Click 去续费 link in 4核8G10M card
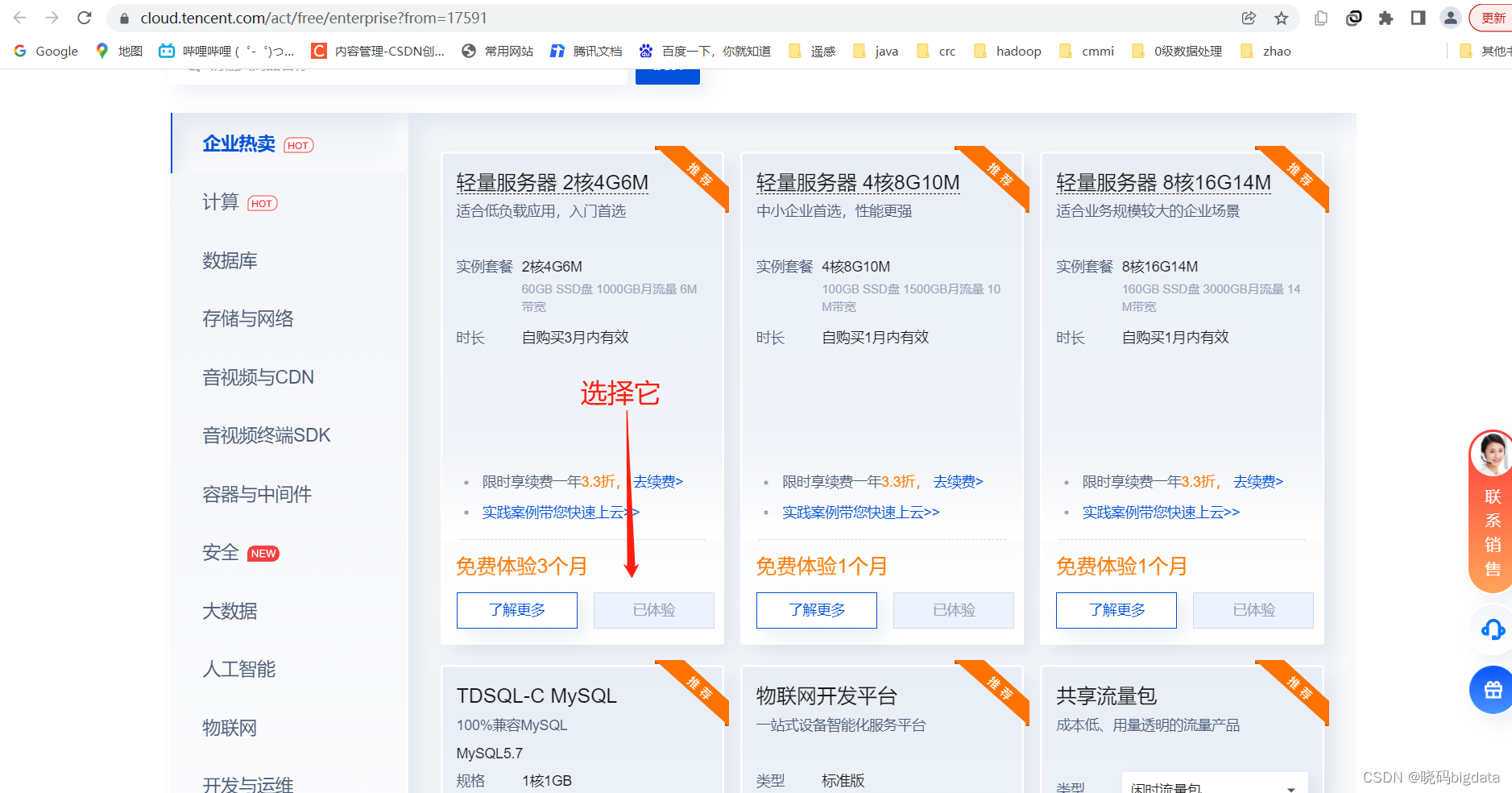The width and height of the screenshot is (1512, 793). point(959,482)
